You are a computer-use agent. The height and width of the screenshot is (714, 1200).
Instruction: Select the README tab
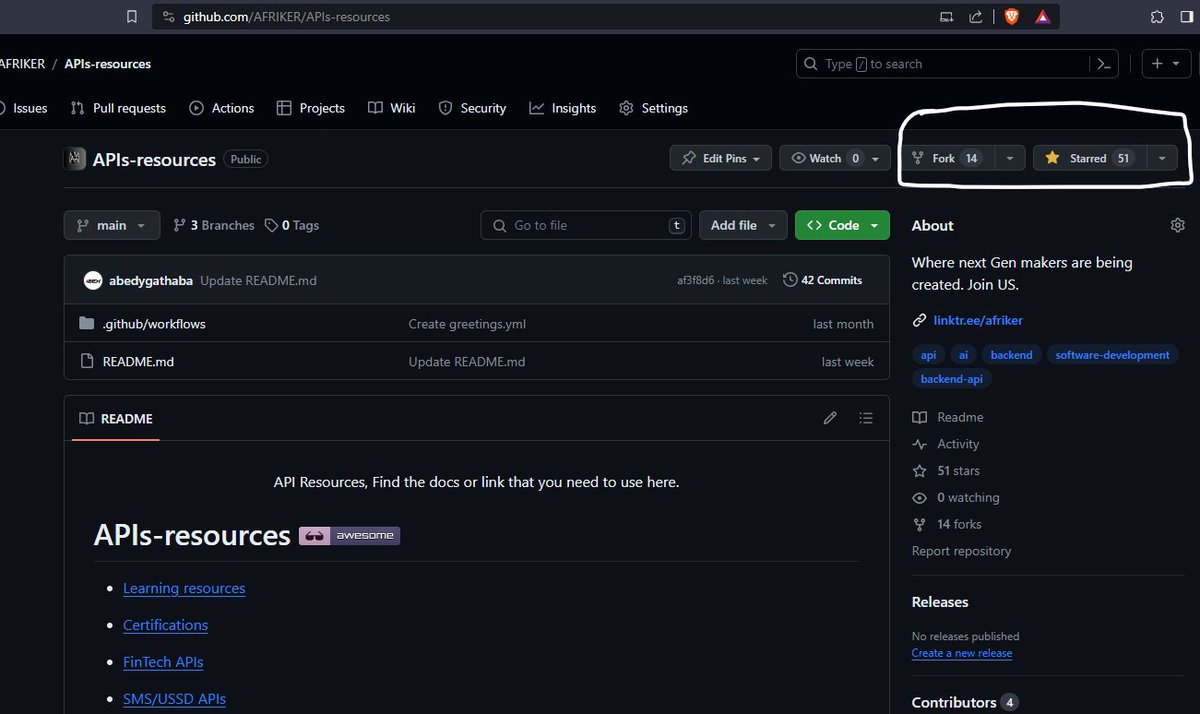(116, 418)
